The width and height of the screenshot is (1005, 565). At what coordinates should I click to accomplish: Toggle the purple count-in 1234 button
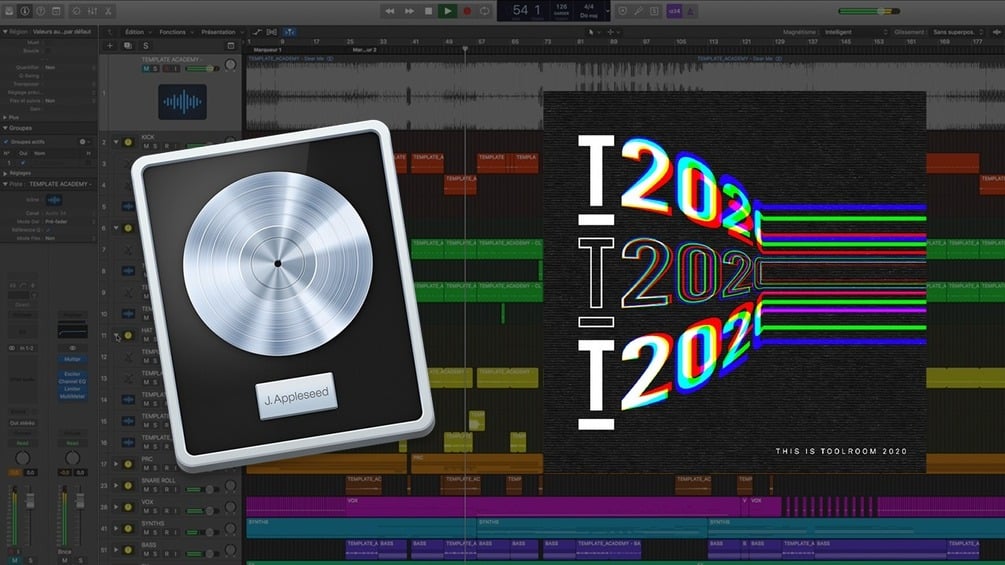(674, 11)
